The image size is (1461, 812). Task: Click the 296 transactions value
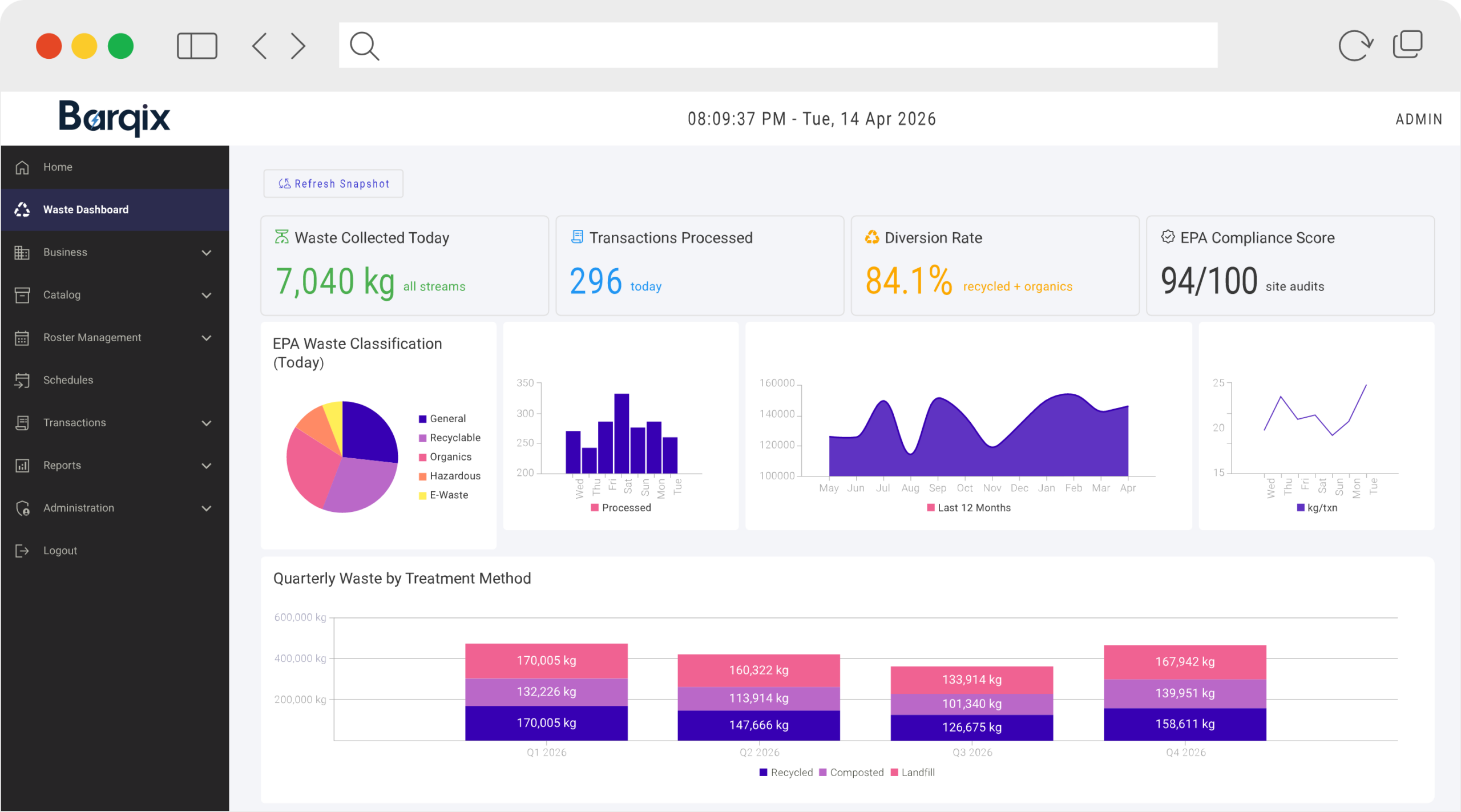tap(596, 281)
